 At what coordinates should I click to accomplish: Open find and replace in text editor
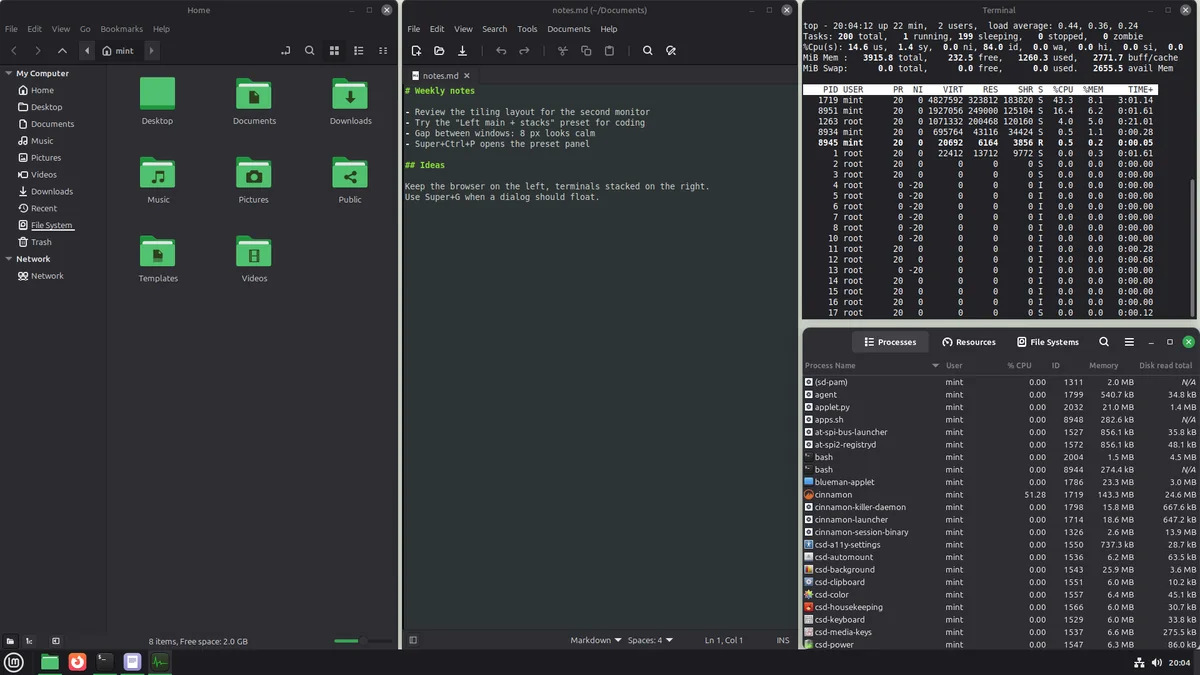671,50
